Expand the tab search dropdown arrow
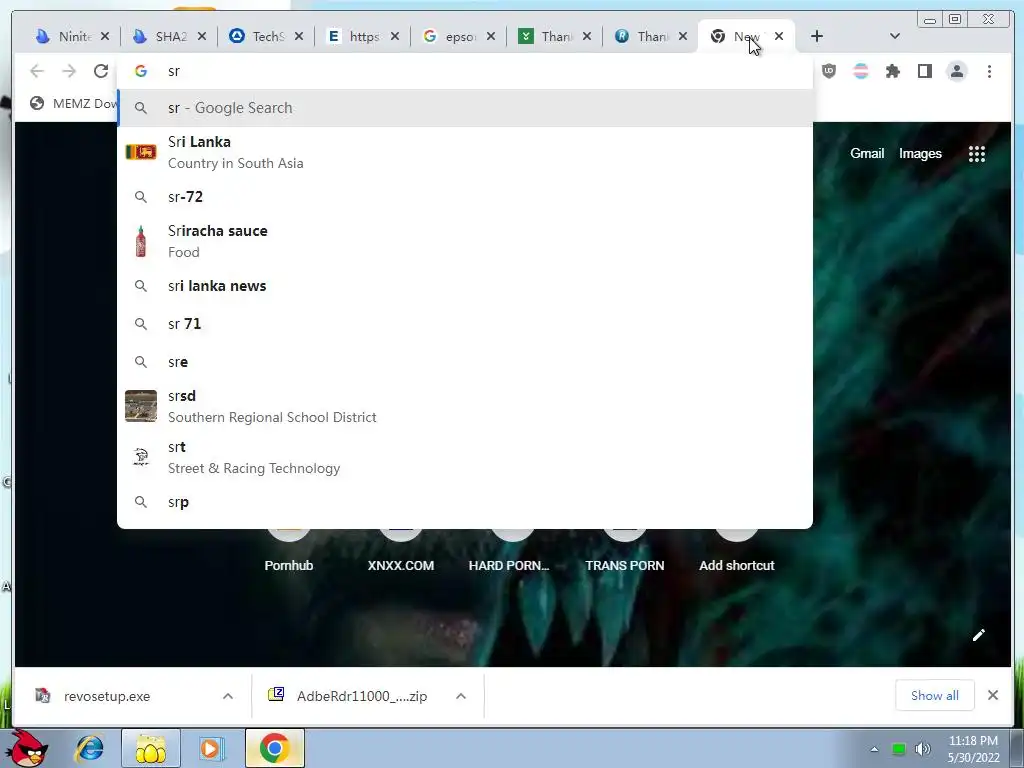The image size is (1024, 768). tap(895, 36)
